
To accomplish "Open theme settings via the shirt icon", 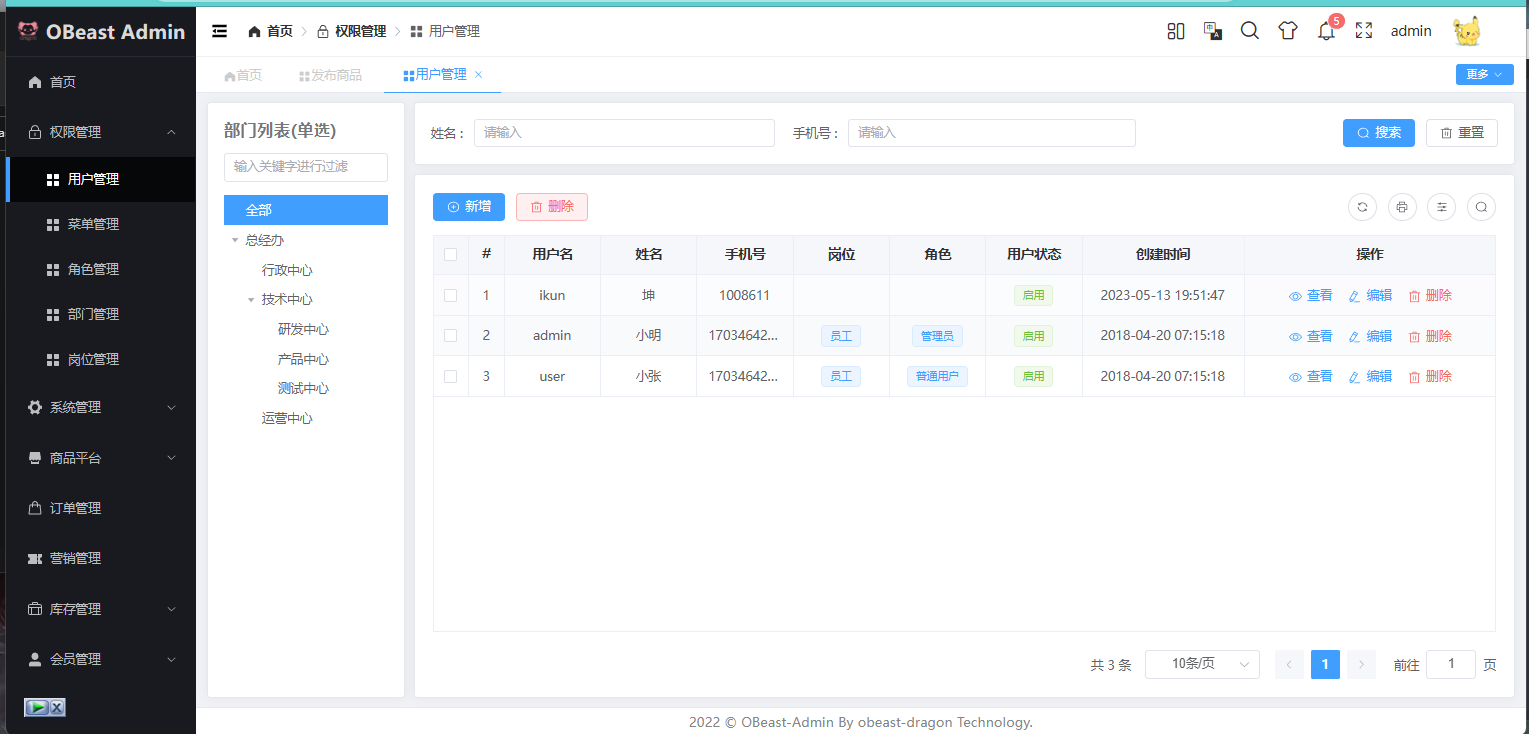I will click(1287, 31).
